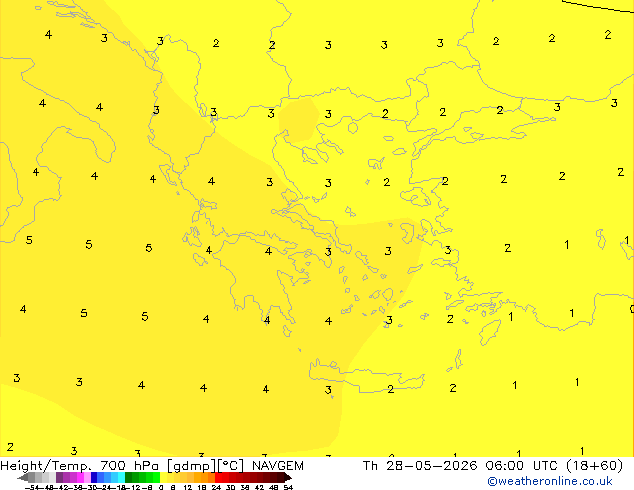Click the dark maroon right arrow end of scale
The image size is (634, 490).
tap(288, 478)
